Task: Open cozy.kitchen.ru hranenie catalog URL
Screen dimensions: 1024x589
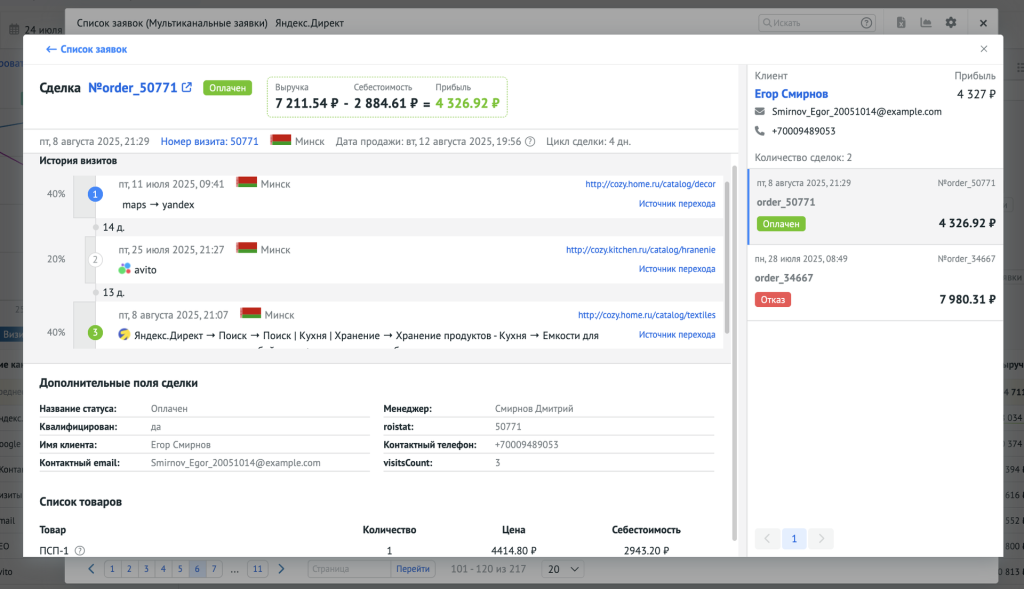Action: tap(640, 250)
